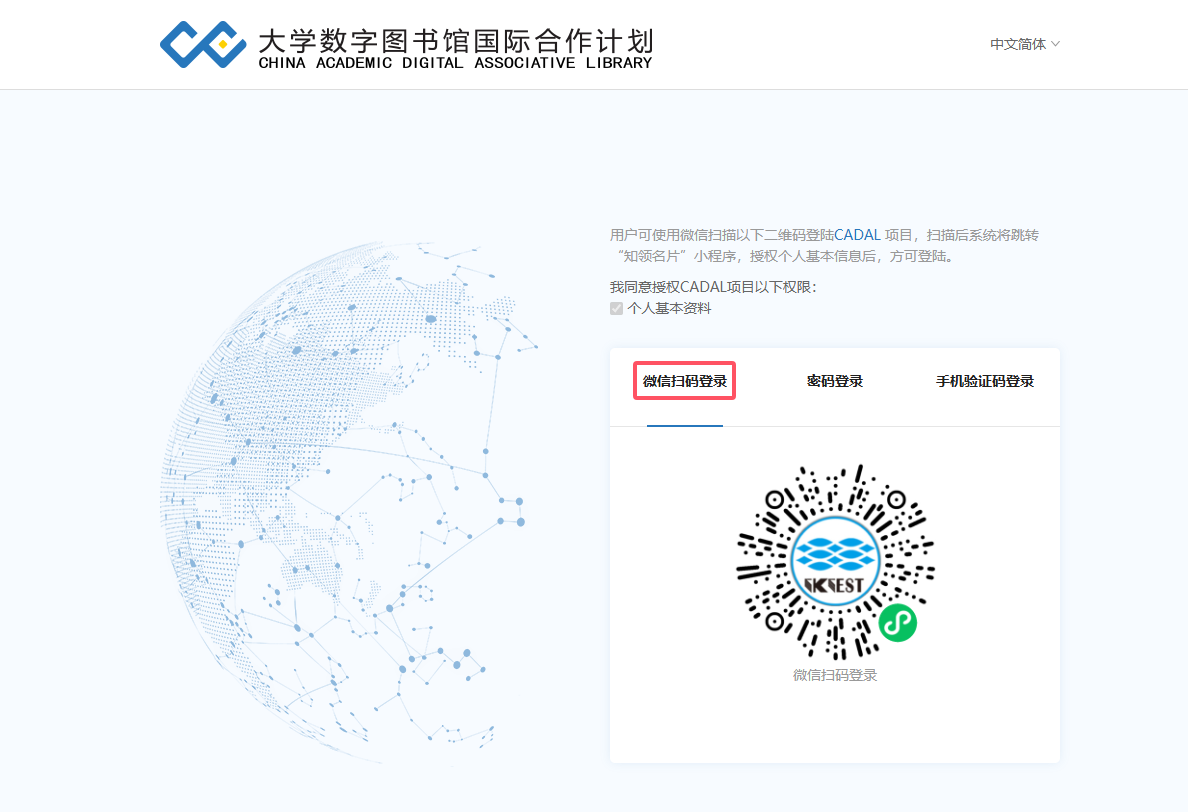Screen dimensions: 1188x812
Task: Click the CADAL link in the description
Action: tap(857, 235)
